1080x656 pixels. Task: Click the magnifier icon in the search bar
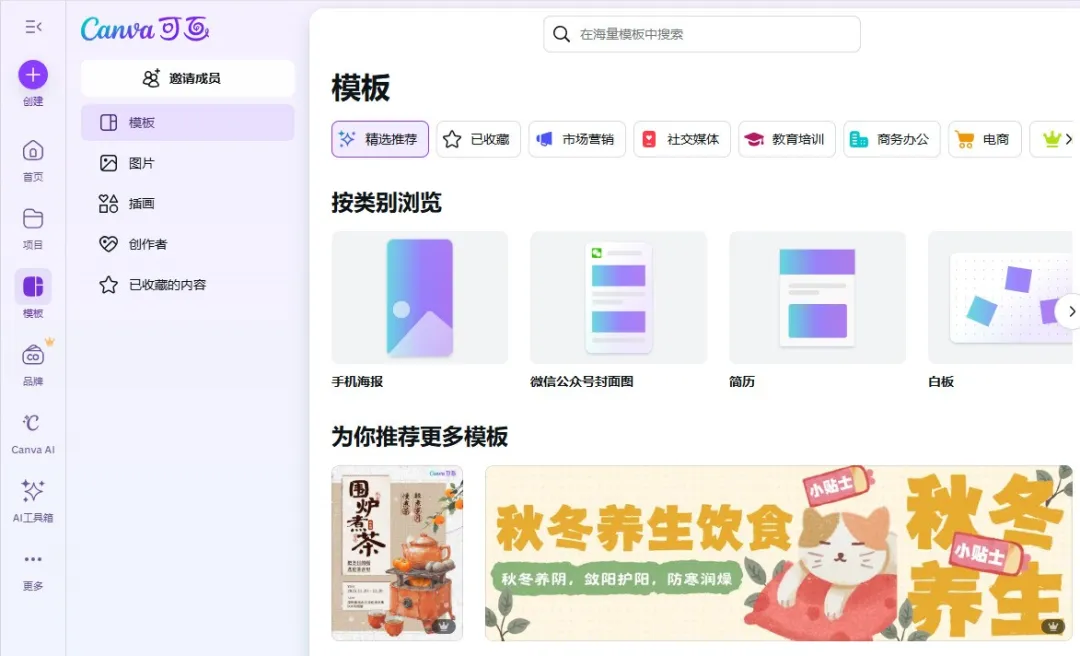click(561, 33)
